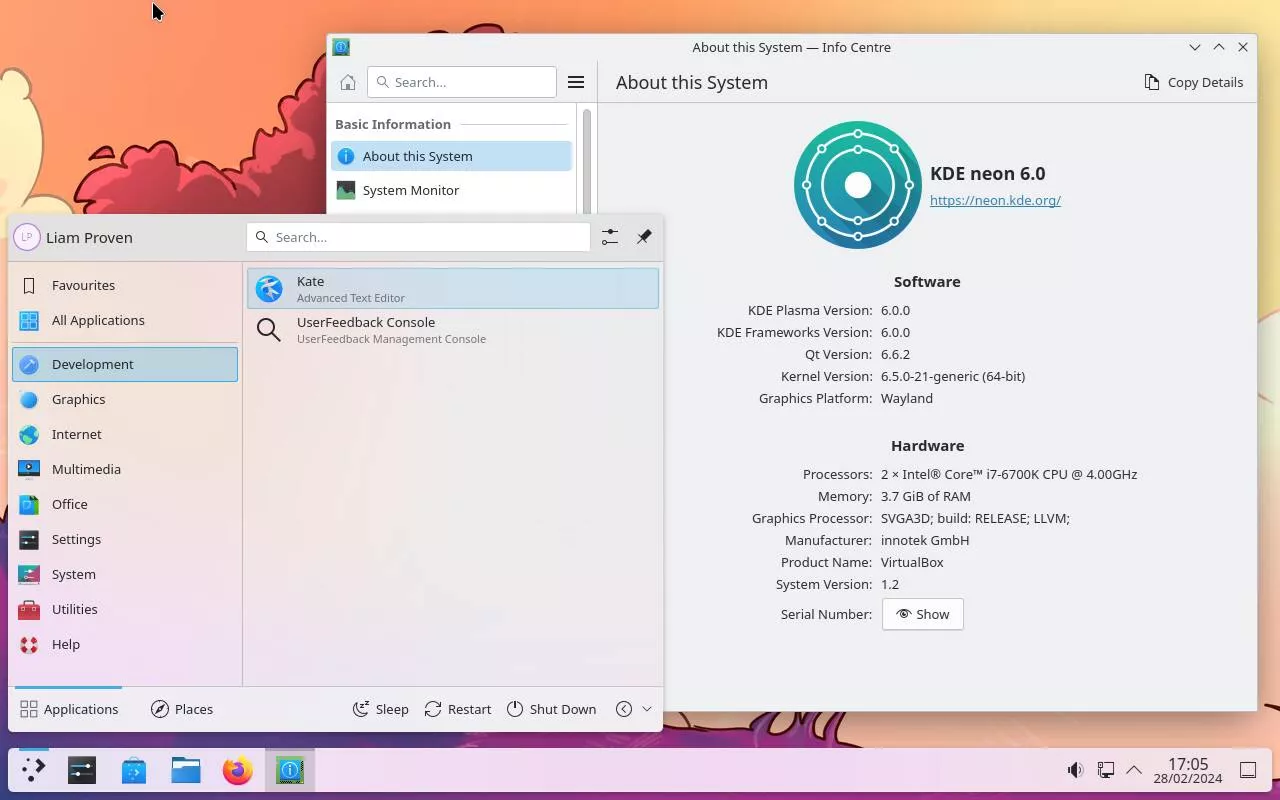1280x800 pixels.
Task: Click the launcher search box
Action: 419,237
